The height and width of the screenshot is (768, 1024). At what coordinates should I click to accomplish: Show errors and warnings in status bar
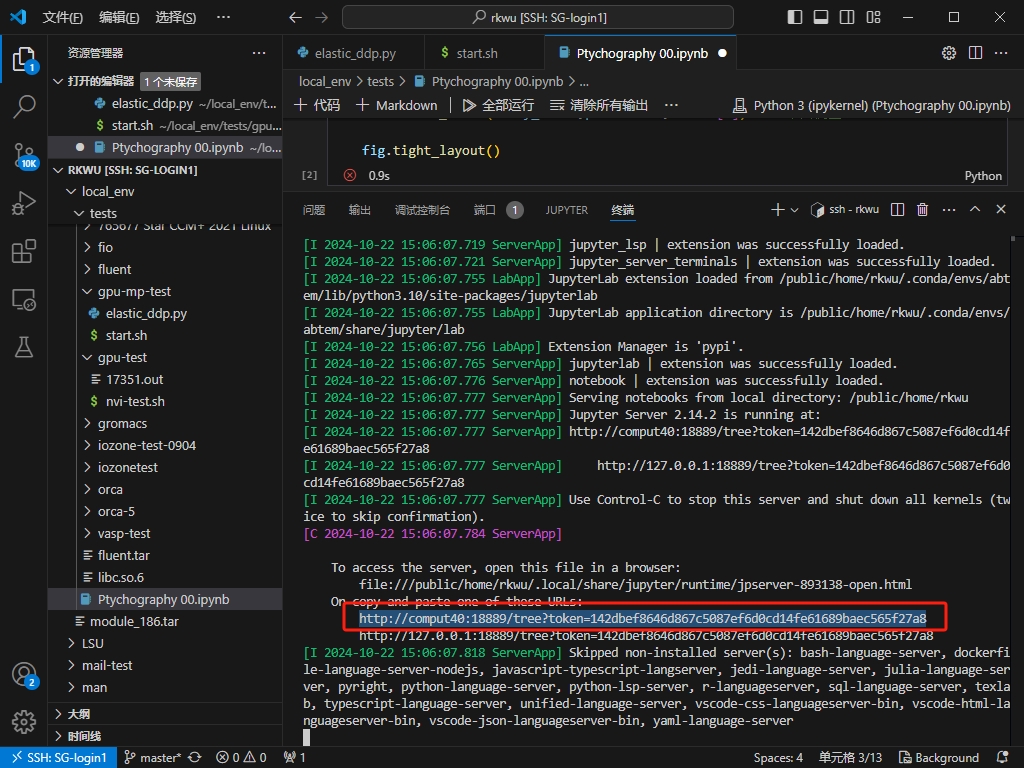pyautogui.click(x=241, y=758)
